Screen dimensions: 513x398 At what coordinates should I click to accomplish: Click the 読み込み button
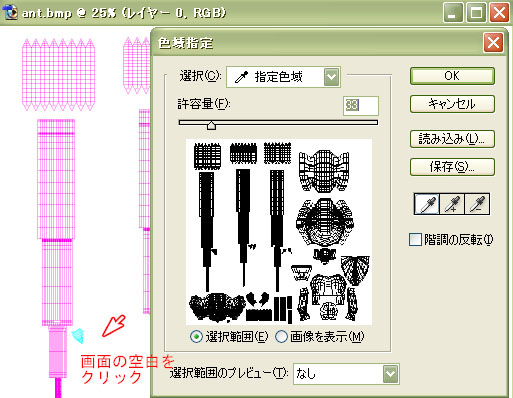click(452, 139)
